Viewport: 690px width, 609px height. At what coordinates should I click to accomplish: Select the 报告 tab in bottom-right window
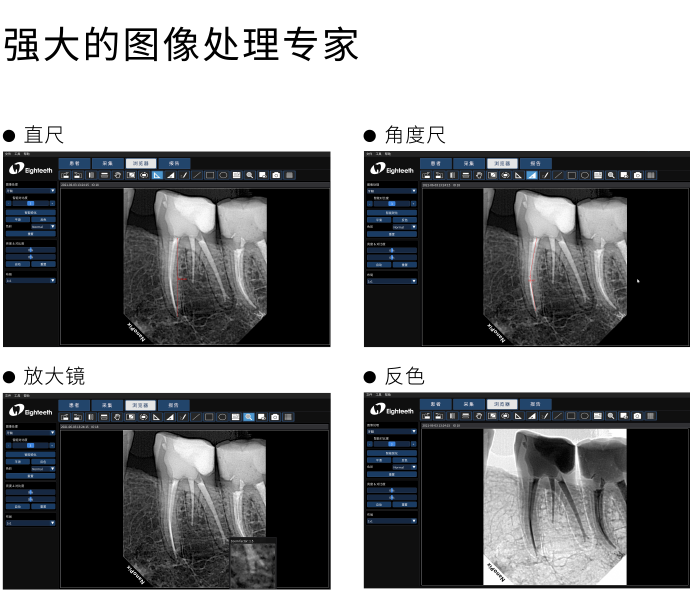coord(535,403)
